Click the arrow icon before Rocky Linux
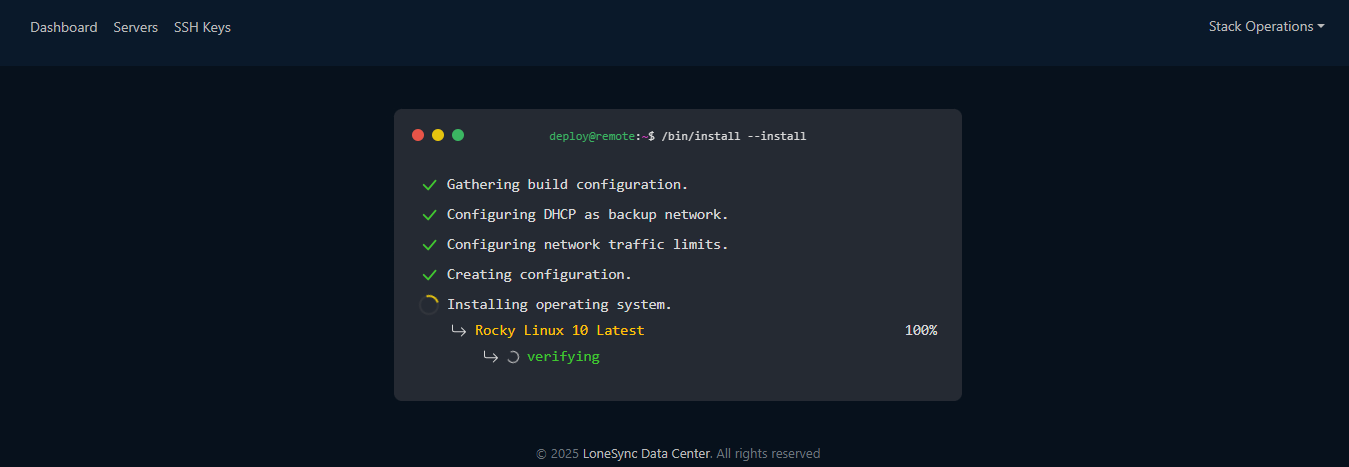 point(458,331)
